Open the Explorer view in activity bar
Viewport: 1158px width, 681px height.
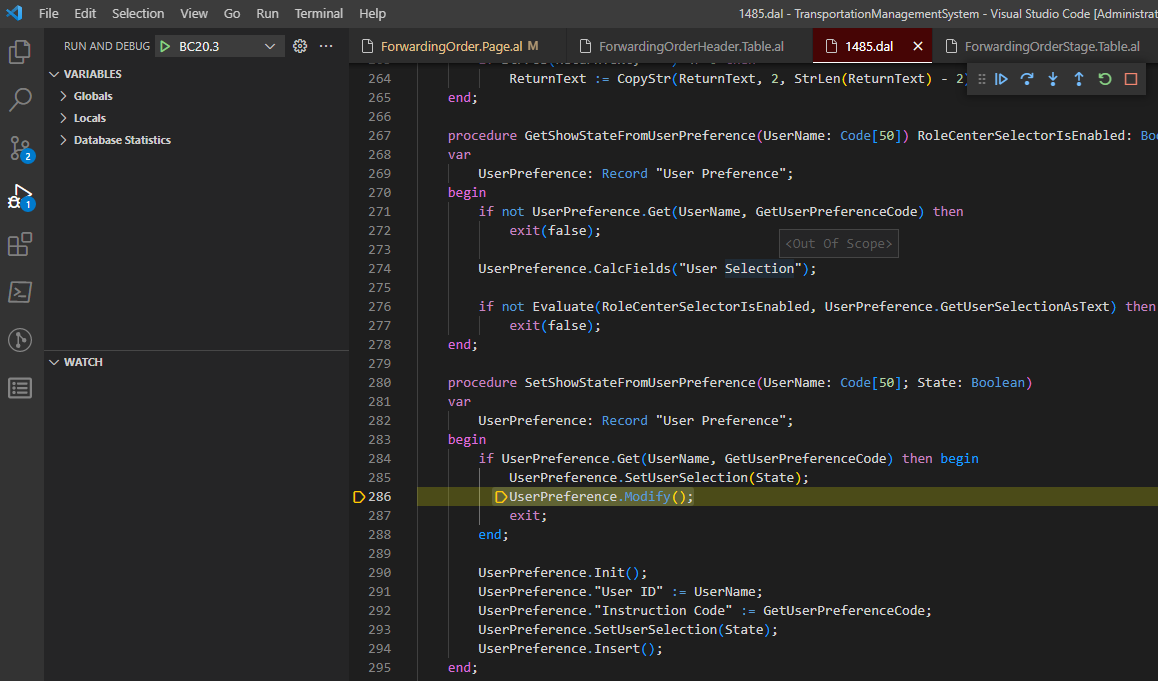pyautogui.click(x=20, y=52)
